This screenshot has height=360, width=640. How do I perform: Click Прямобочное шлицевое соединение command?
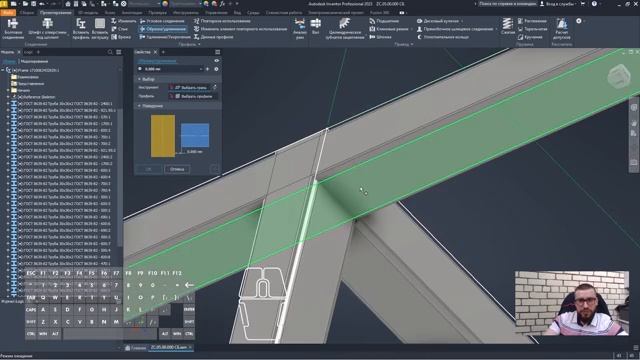(455, 29)
